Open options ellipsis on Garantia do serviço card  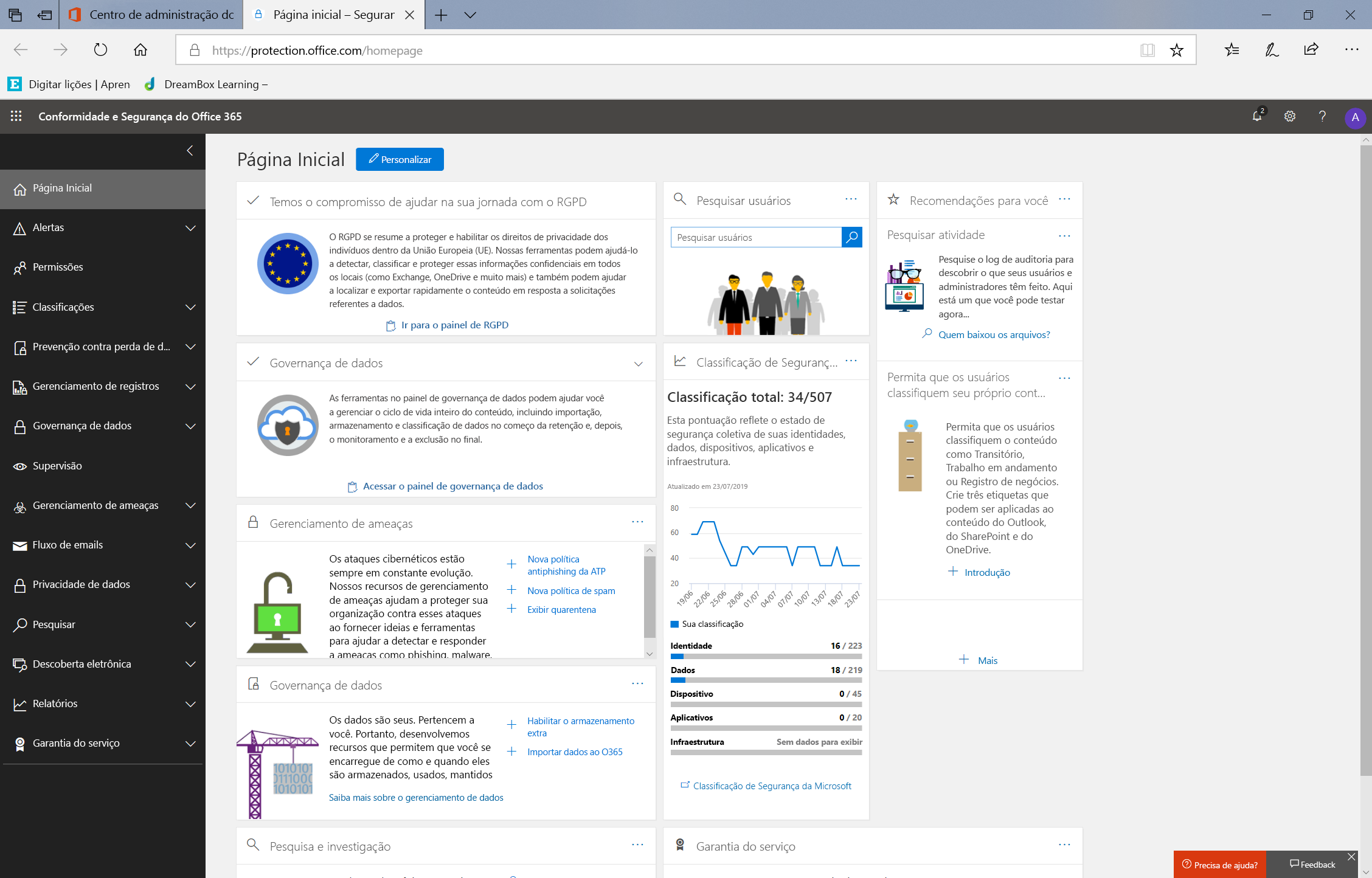tap(1064, 845)
